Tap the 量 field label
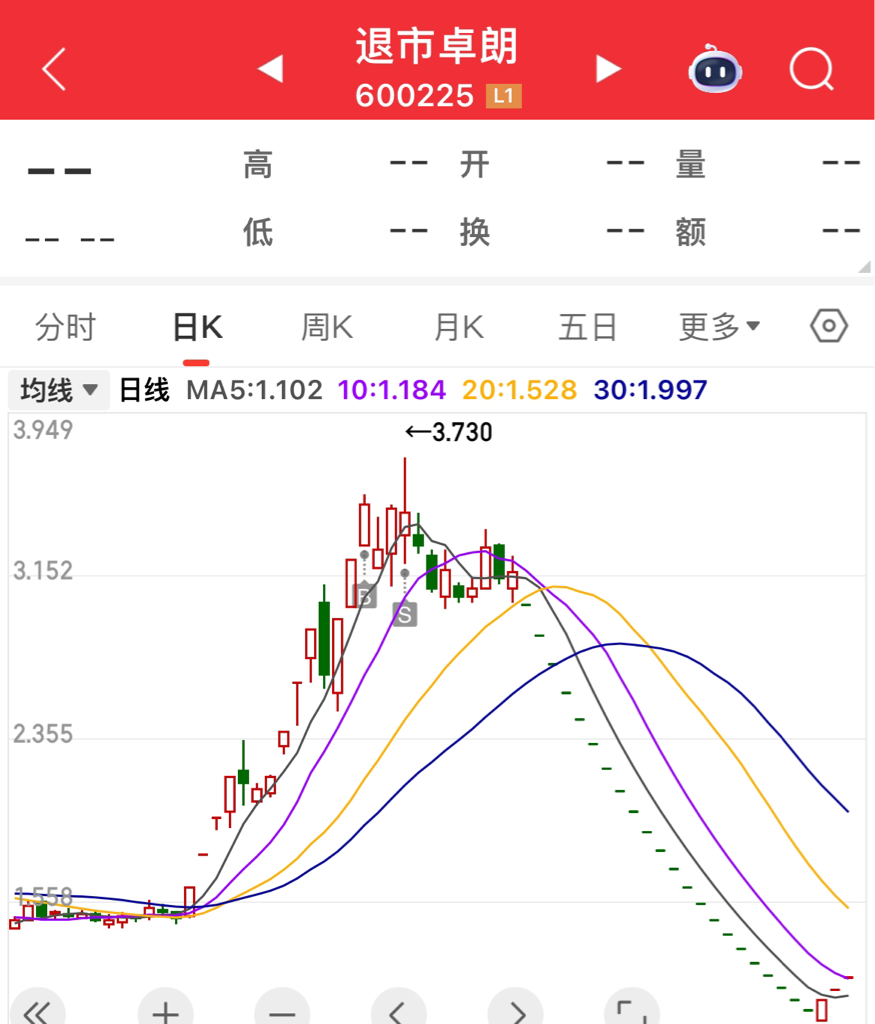 click(x=691, y=164)
